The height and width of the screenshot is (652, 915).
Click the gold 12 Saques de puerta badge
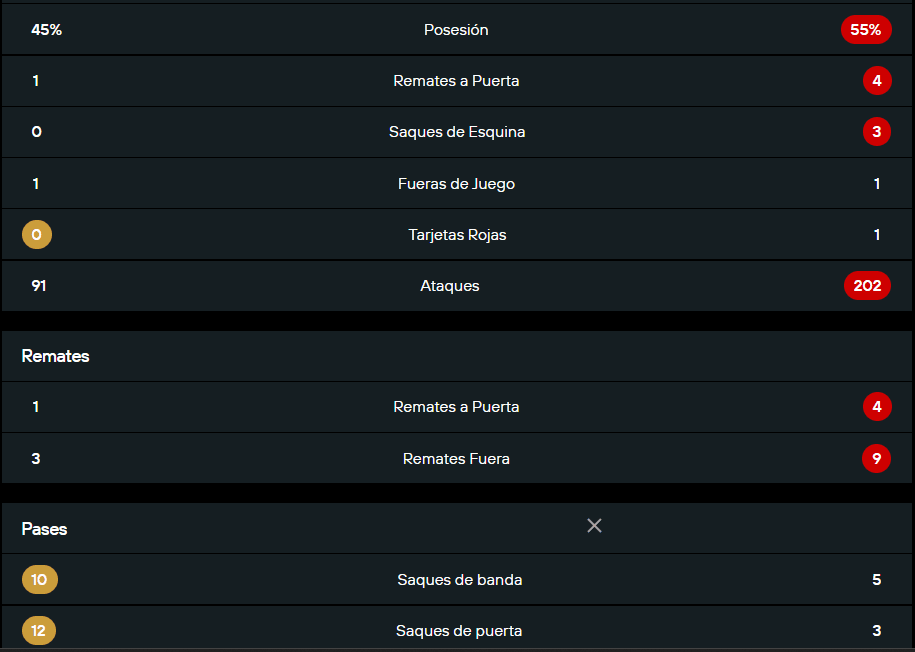point(39,630)
